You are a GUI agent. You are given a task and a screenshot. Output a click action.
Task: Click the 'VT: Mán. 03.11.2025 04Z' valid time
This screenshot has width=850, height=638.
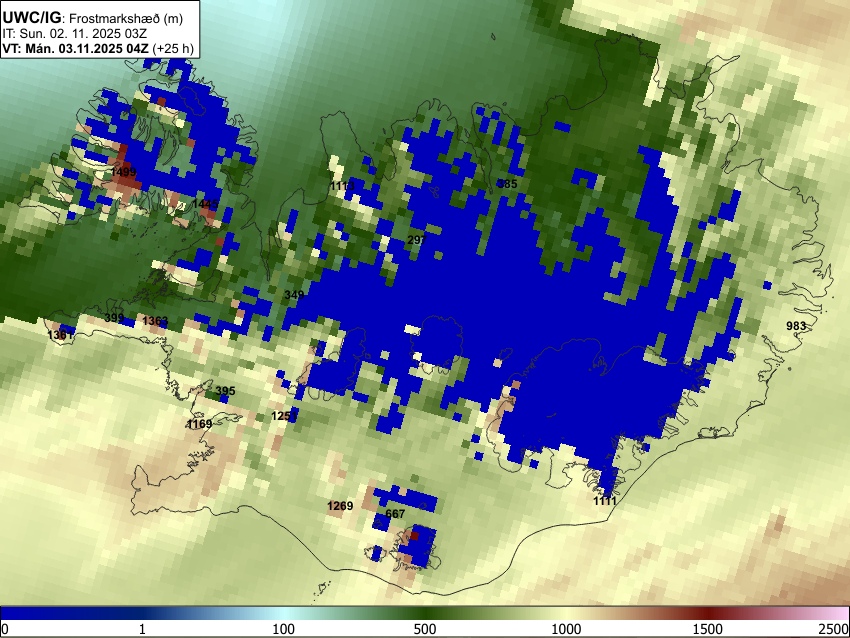pyautogui.click(x=75, y=48)
